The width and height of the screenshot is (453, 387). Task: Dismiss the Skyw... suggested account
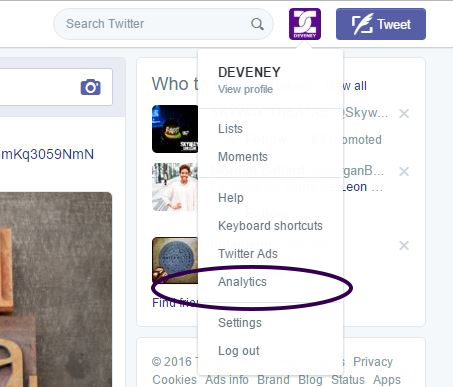(404, 113)
